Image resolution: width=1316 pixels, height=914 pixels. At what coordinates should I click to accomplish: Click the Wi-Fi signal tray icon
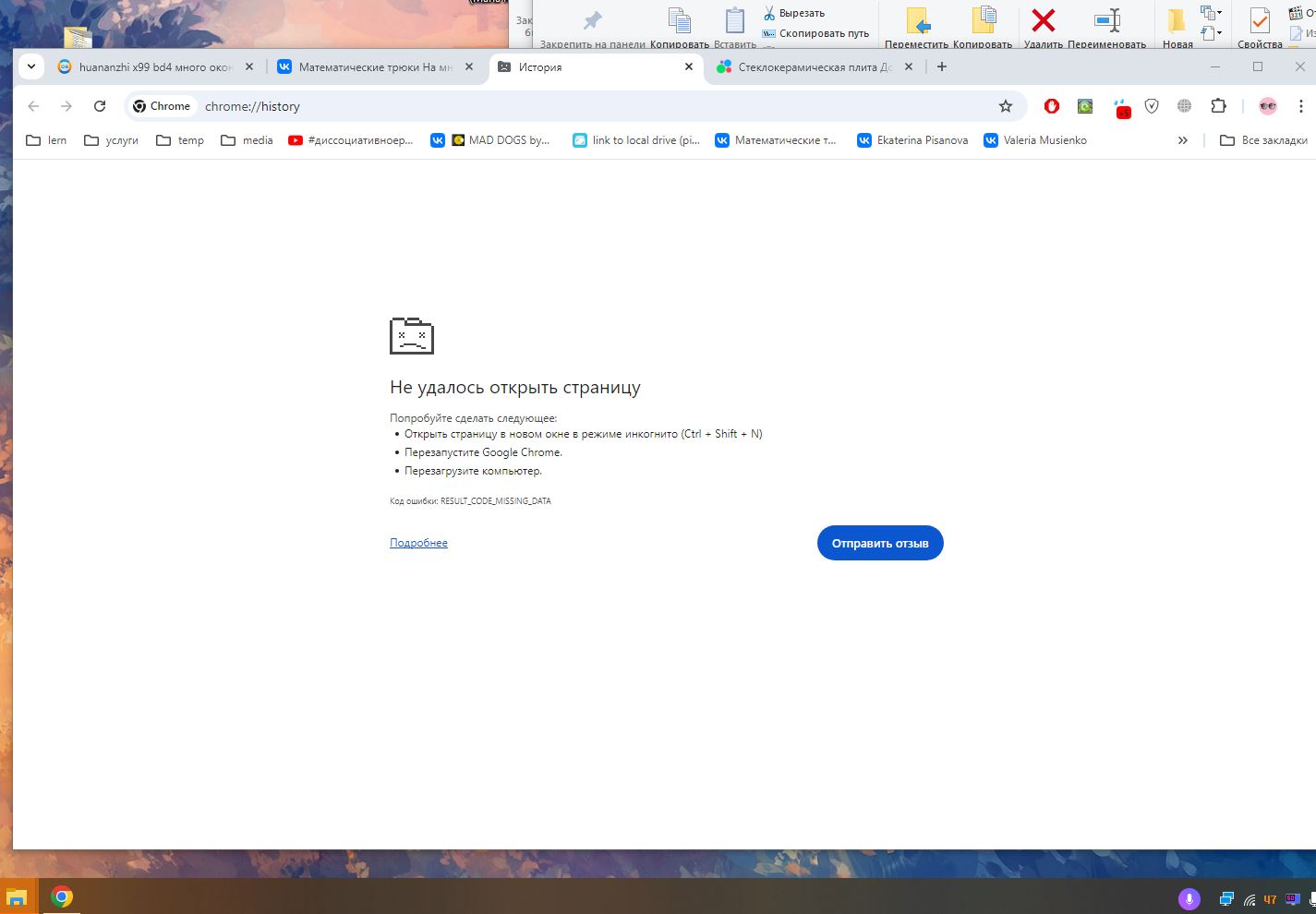[x=1249, y=899]
